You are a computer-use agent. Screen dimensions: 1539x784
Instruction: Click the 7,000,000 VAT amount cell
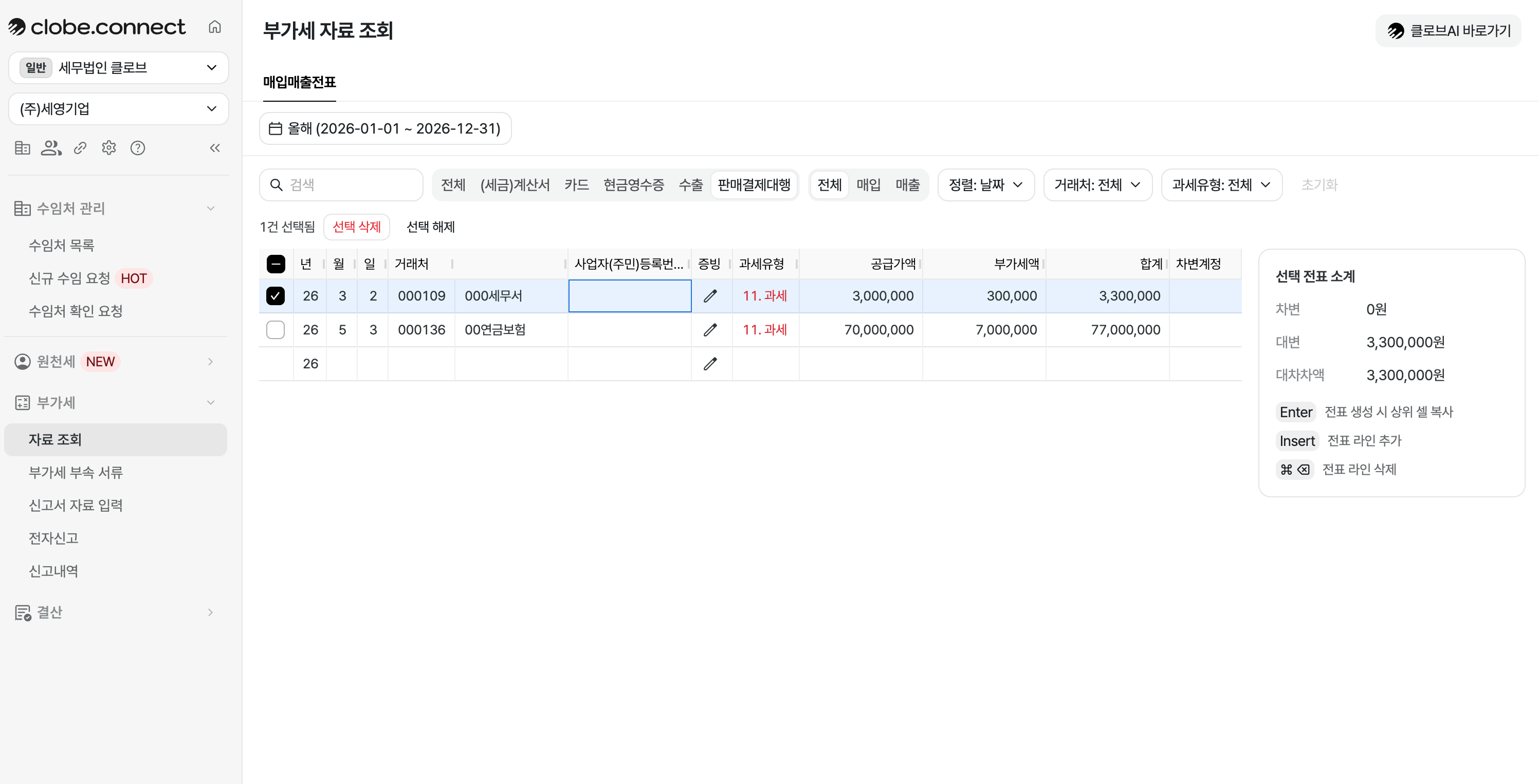click(984, 330)
